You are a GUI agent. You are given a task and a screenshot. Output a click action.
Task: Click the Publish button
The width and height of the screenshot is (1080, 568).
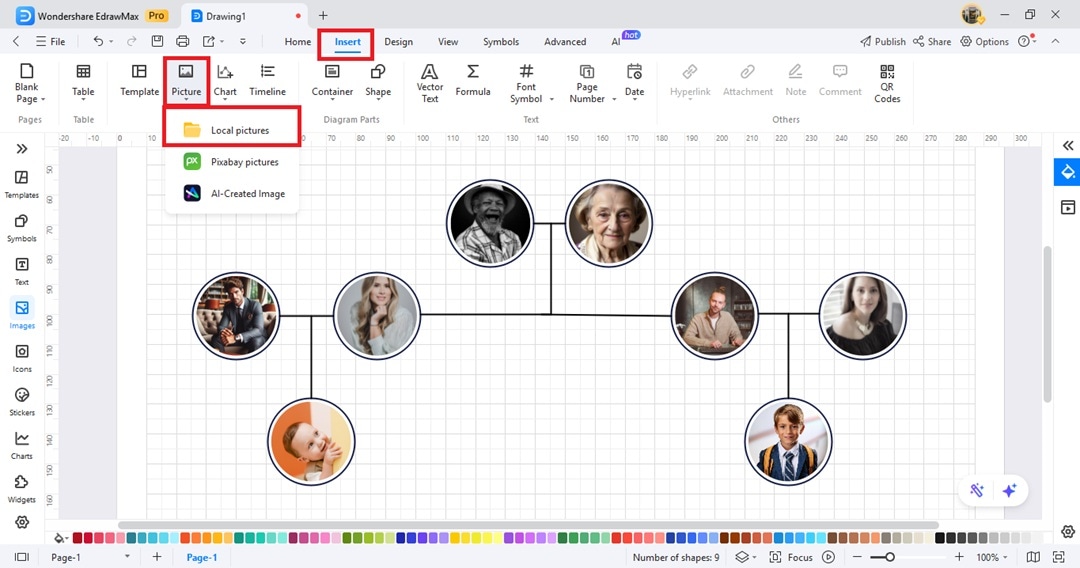882,41
